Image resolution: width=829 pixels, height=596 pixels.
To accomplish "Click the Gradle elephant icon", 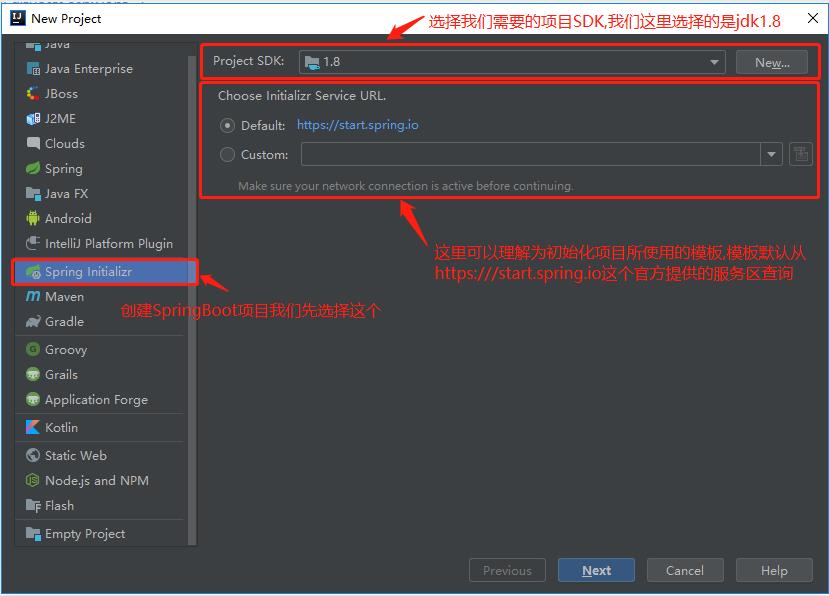I will click(33, 322).
